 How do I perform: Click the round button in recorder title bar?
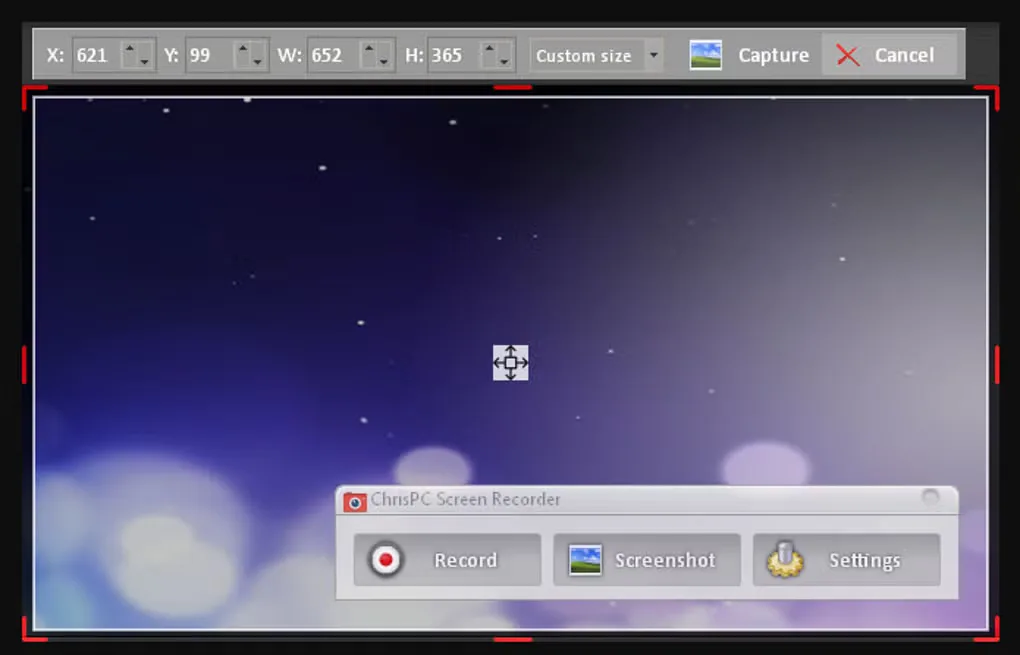pos(931,498)
